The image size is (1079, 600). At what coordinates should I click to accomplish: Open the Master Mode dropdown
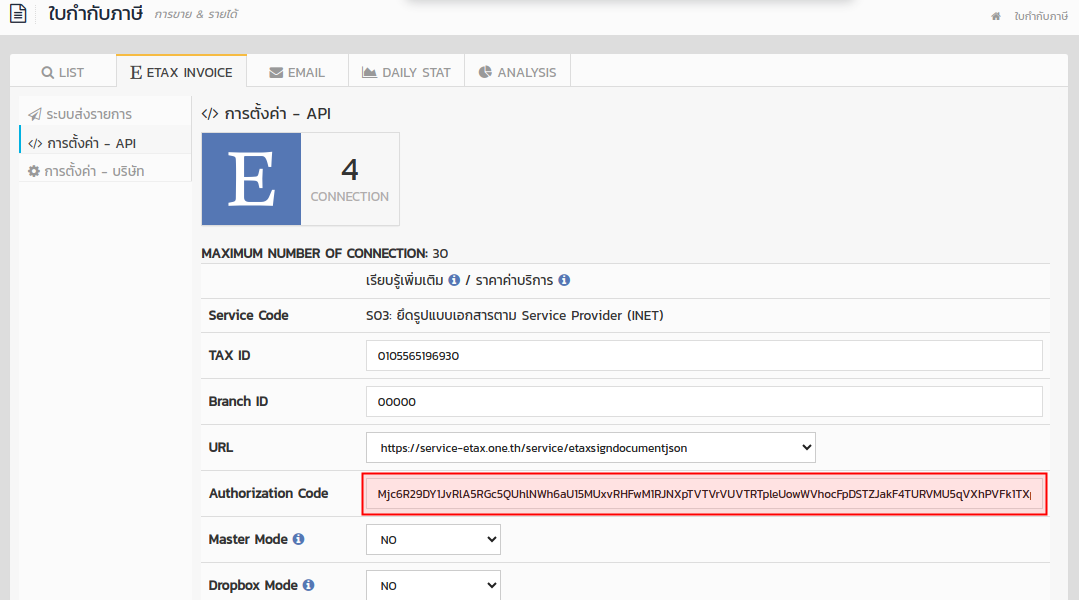coord(433,540)
